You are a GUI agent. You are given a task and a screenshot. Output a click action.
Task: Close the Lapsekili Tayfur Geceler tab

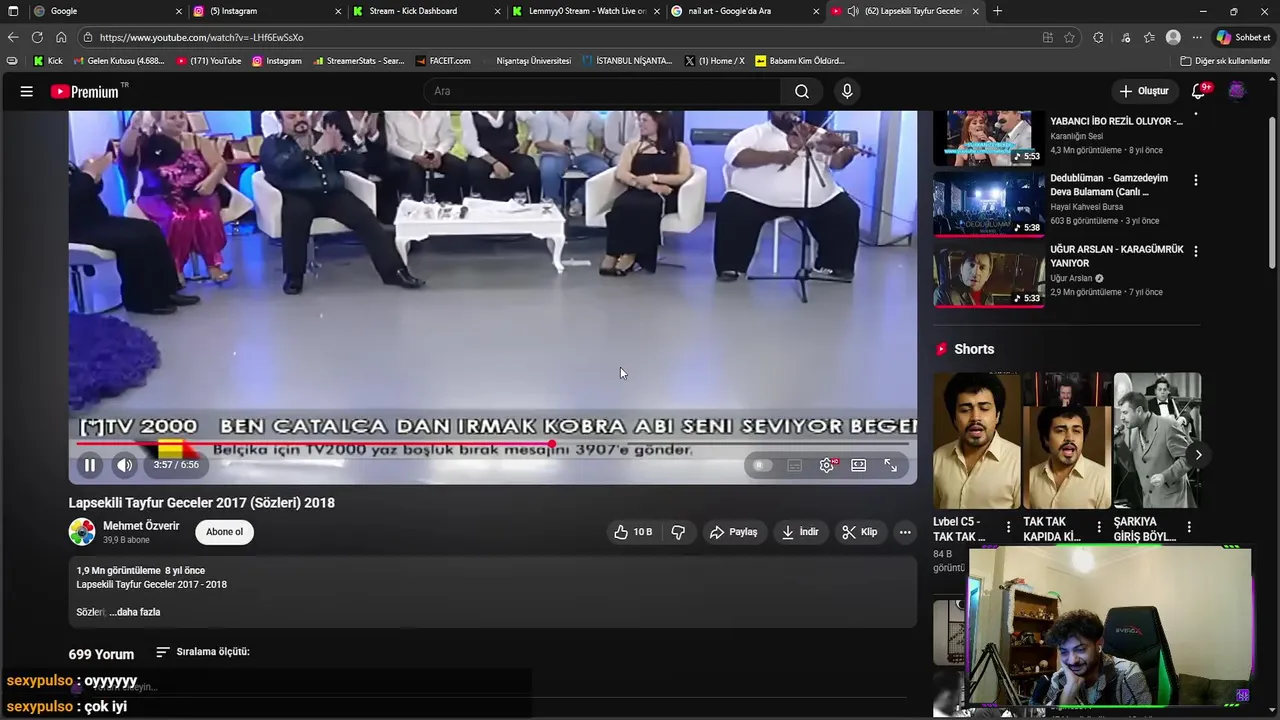pos(975,11)
